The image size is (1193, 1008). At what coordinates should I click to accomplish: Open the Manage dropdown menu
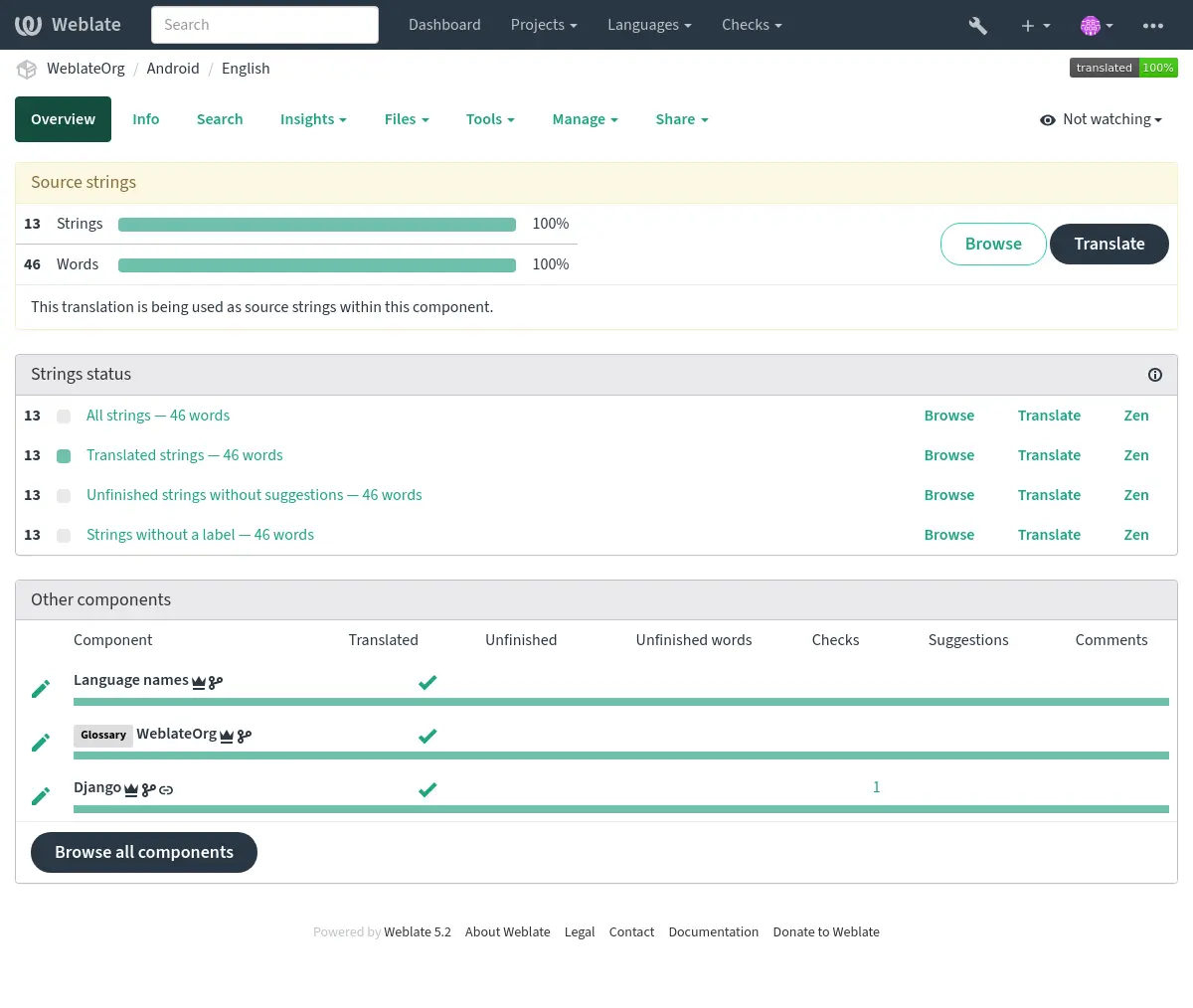585,119
